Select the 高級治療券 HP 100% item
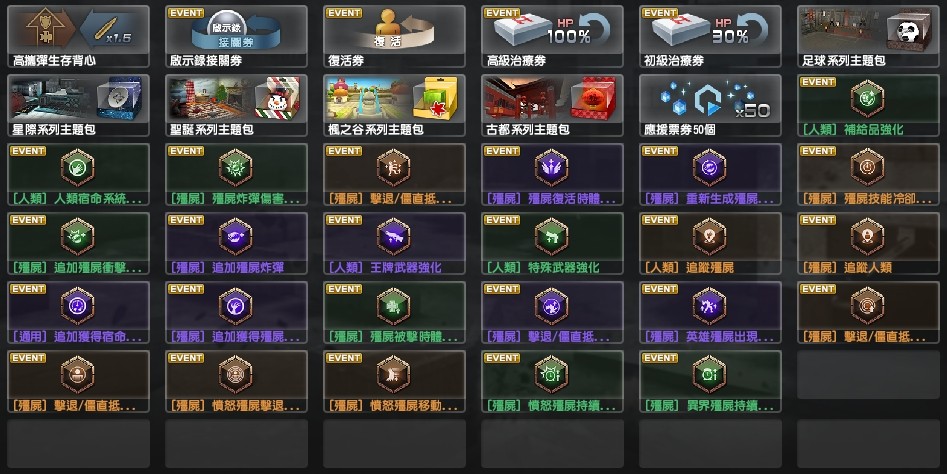947x474 pixels. [x=552, y=36]
